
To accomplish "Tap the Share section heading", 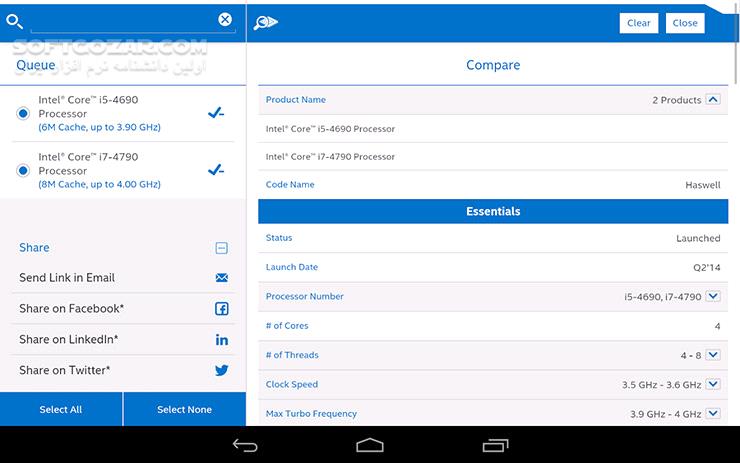I will pos(34,247).
